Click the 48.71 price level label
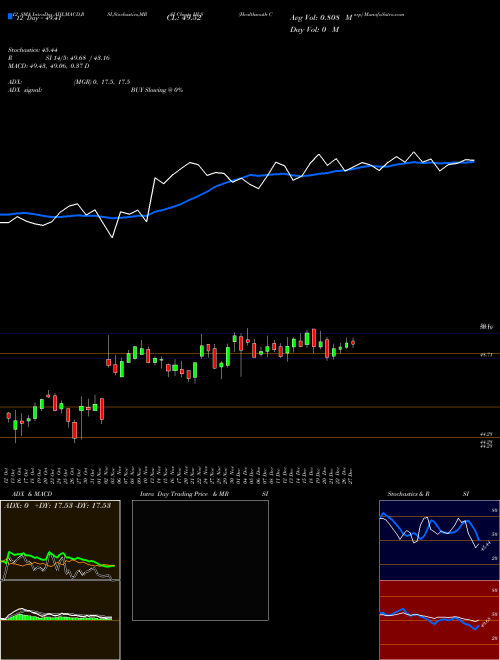This screenshot has height=660, width=500. [x=486, y=355]
